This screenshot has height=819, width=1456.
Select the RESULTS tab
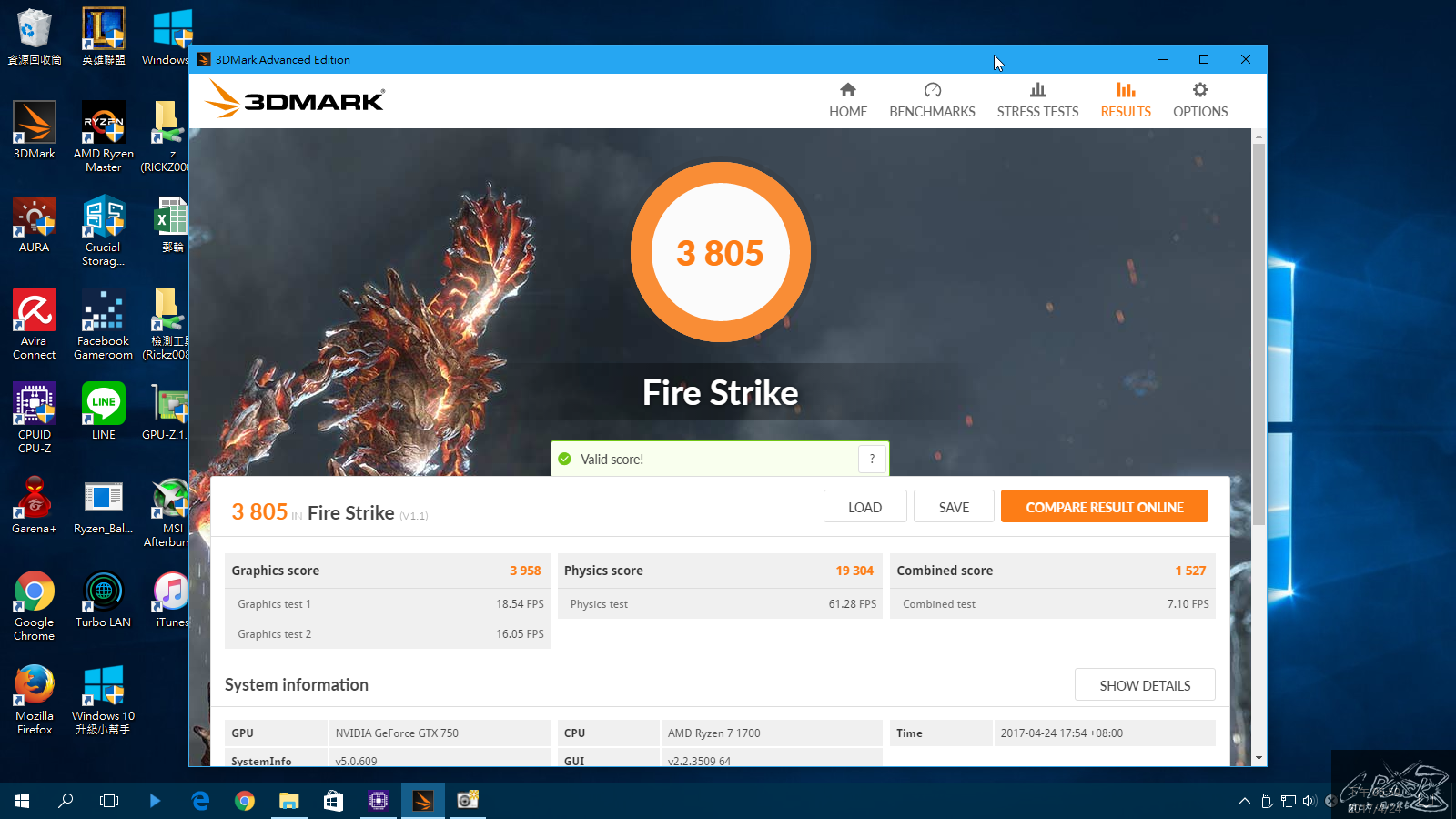click(x=1126, y=100)
